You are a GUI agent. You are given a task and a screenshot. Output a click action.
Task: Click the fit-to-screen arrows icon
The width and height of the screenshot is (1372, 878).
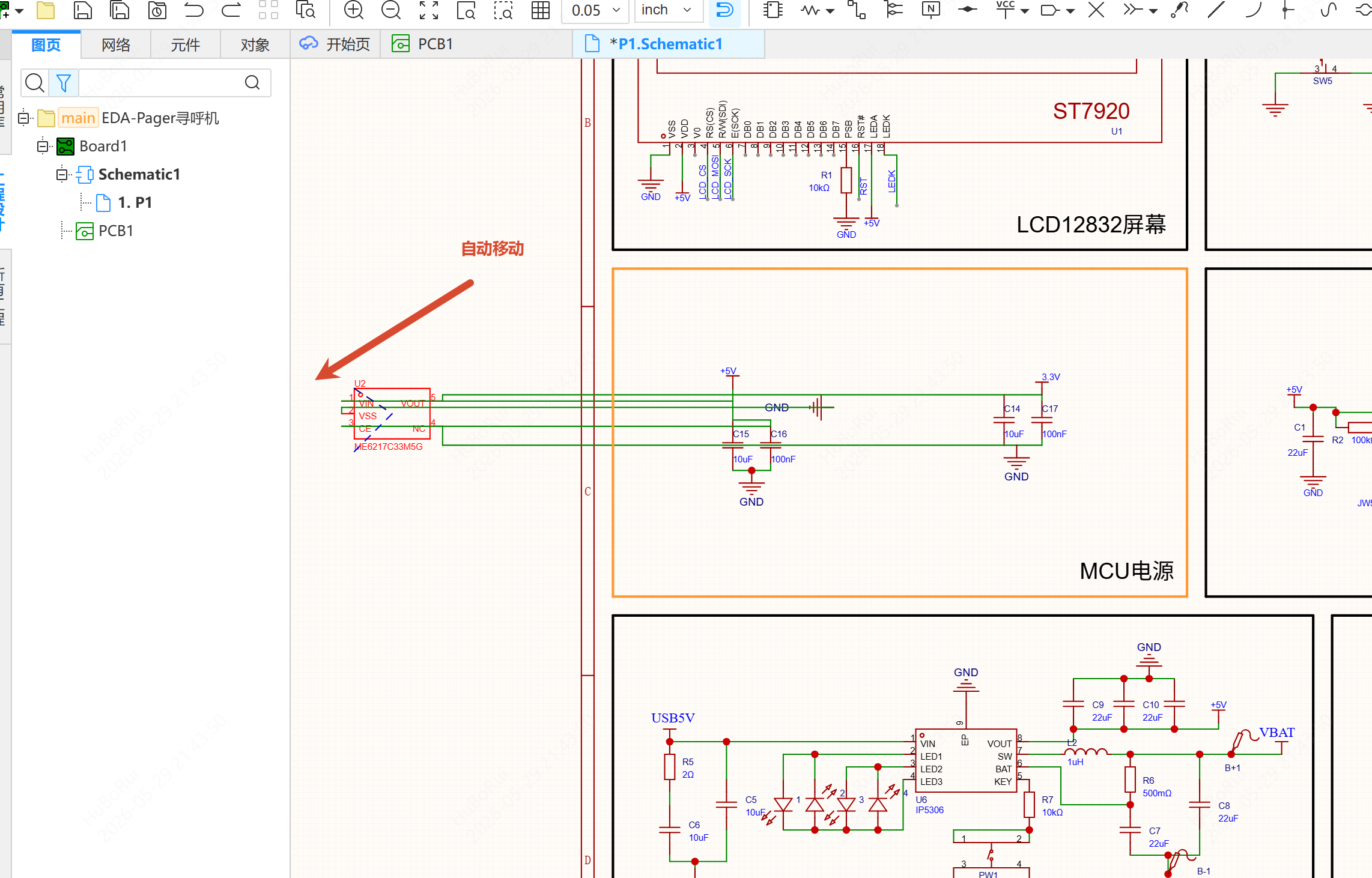pyautogui.click(x=429, y=10)
